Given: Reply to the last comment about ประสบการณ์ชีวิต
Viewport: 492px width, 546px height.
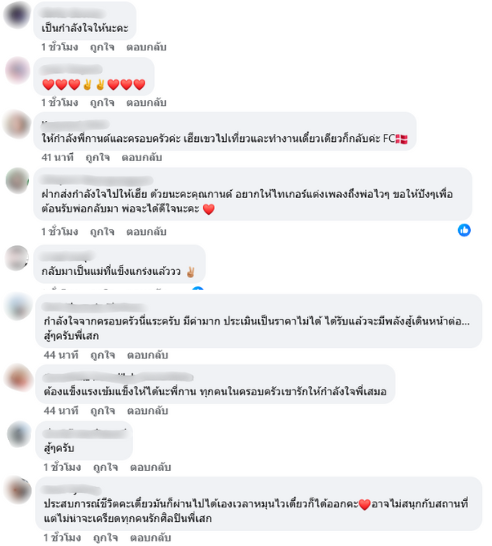Looking at the screenshot, I should tap(150, 538).
